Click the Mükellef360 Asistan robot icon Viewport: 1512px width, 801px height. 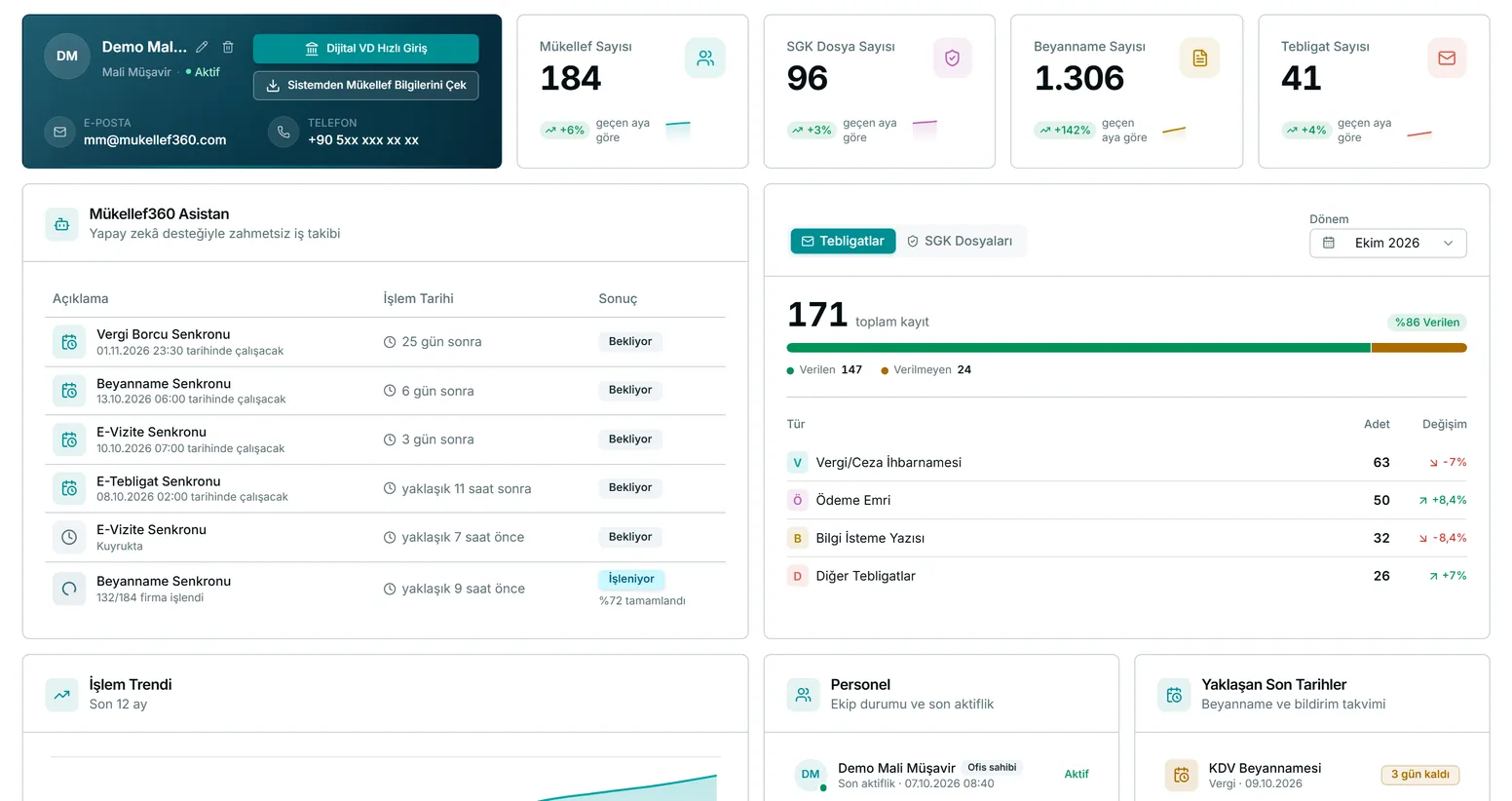[x=61, y=224]
